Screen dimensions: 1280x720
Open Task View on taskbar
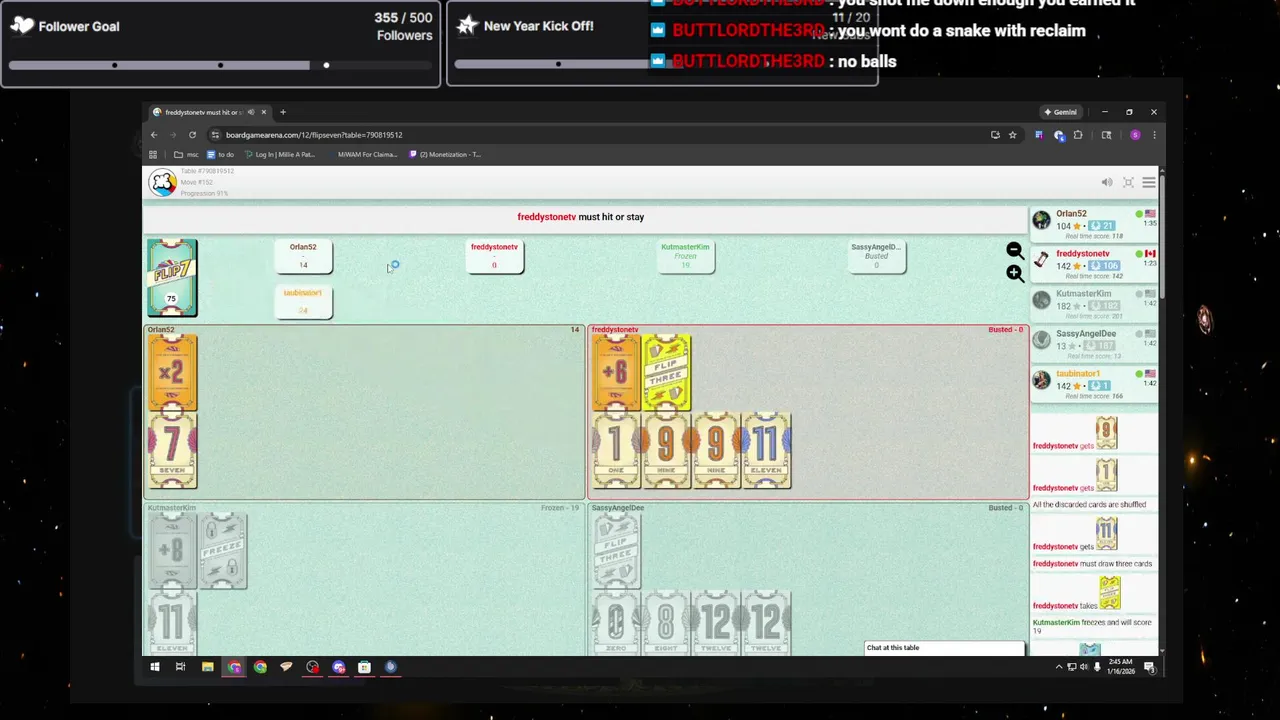point(181,667)
